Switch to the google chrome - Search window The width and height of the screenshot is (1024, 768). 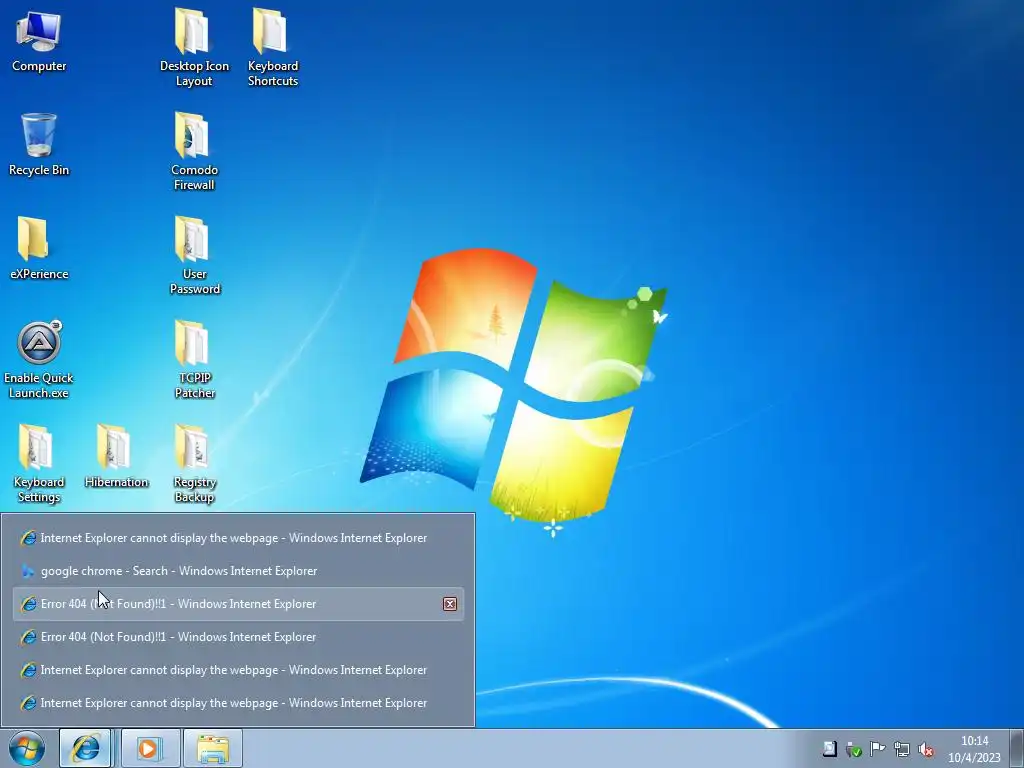coord(238,571)
